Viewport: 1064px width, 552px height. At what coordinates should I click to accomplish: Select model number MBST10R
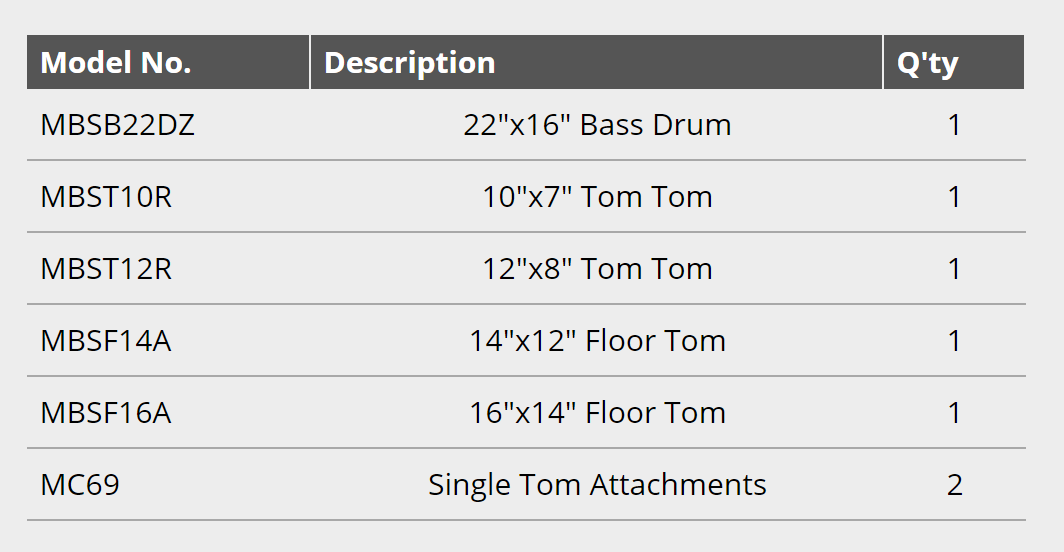(106, 197)
